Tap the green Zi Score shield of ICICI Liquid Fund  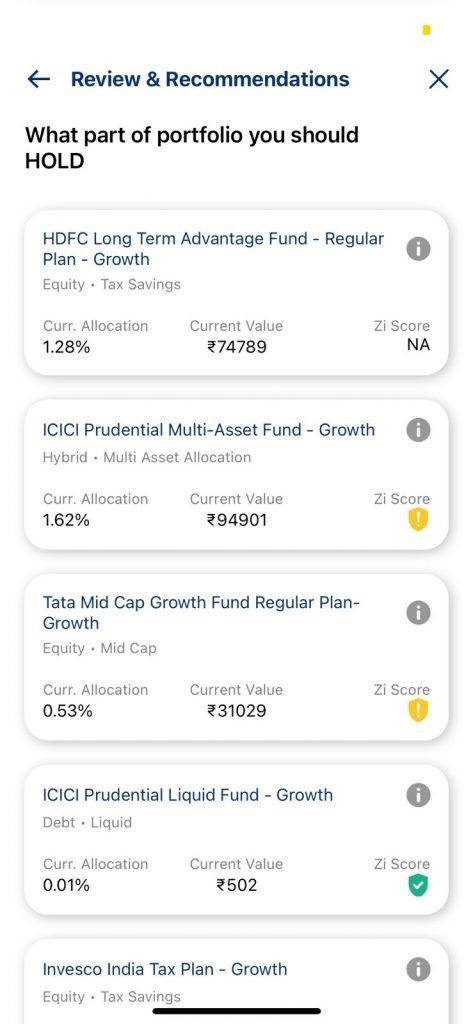[418, 886]
